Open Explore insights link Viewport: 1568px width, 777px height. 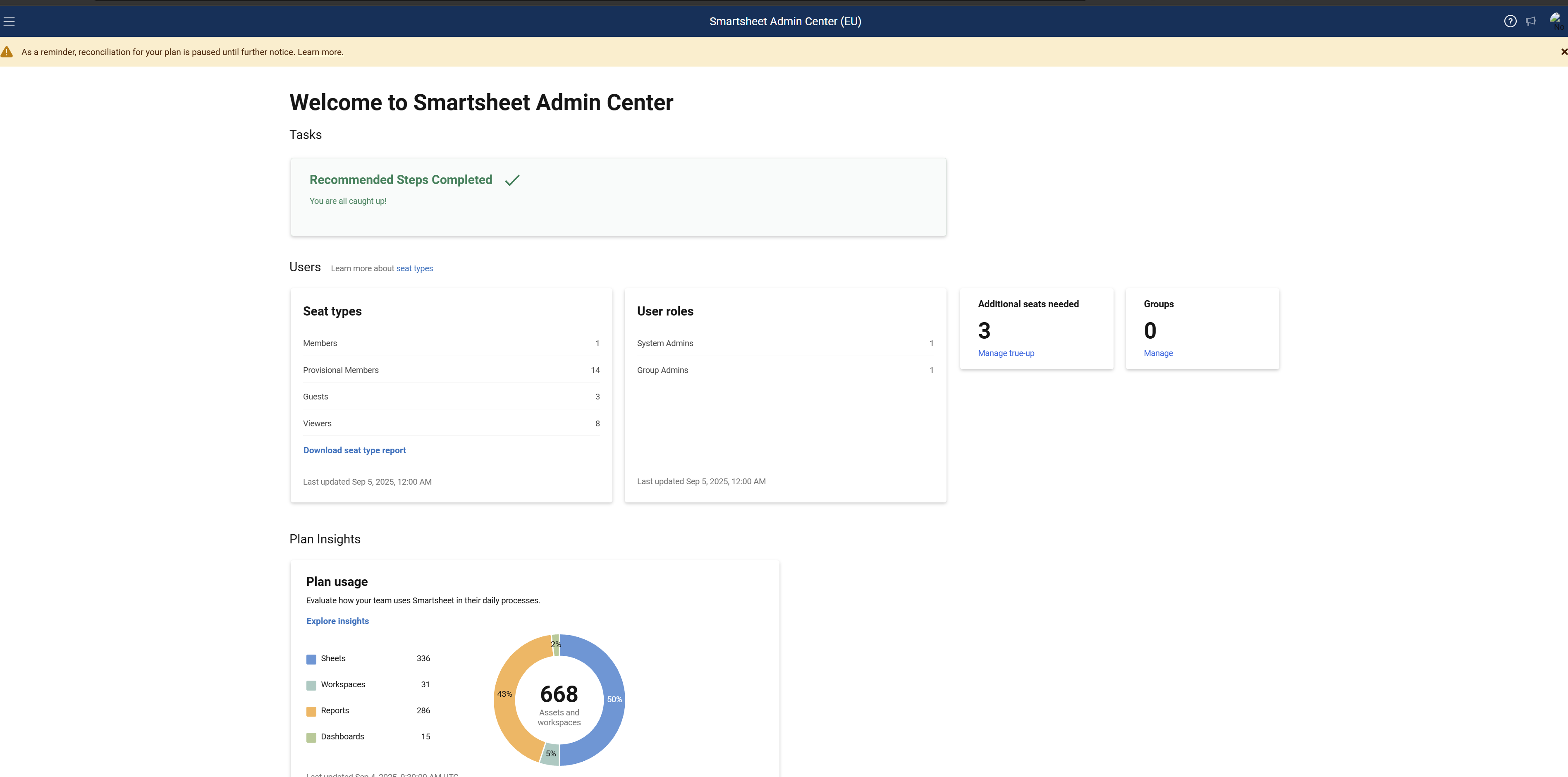(337, 621)
